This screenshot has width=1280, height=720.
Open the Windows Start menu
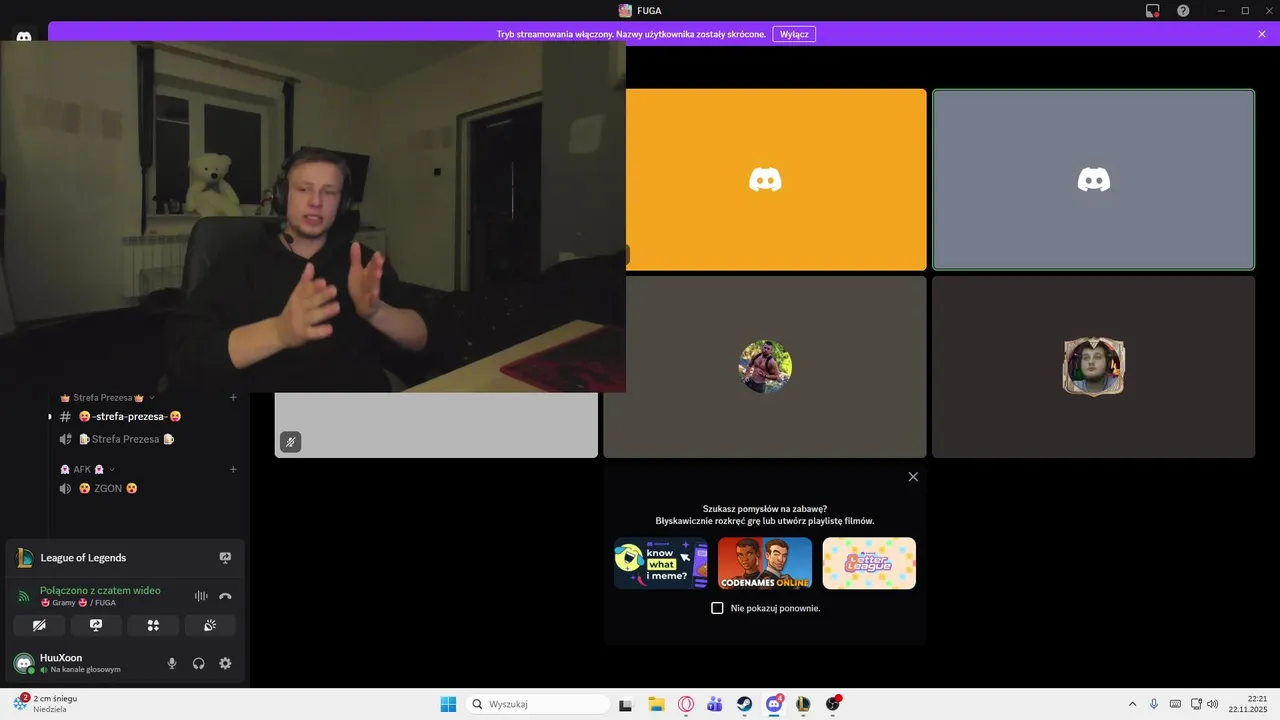tap(448, 704)
